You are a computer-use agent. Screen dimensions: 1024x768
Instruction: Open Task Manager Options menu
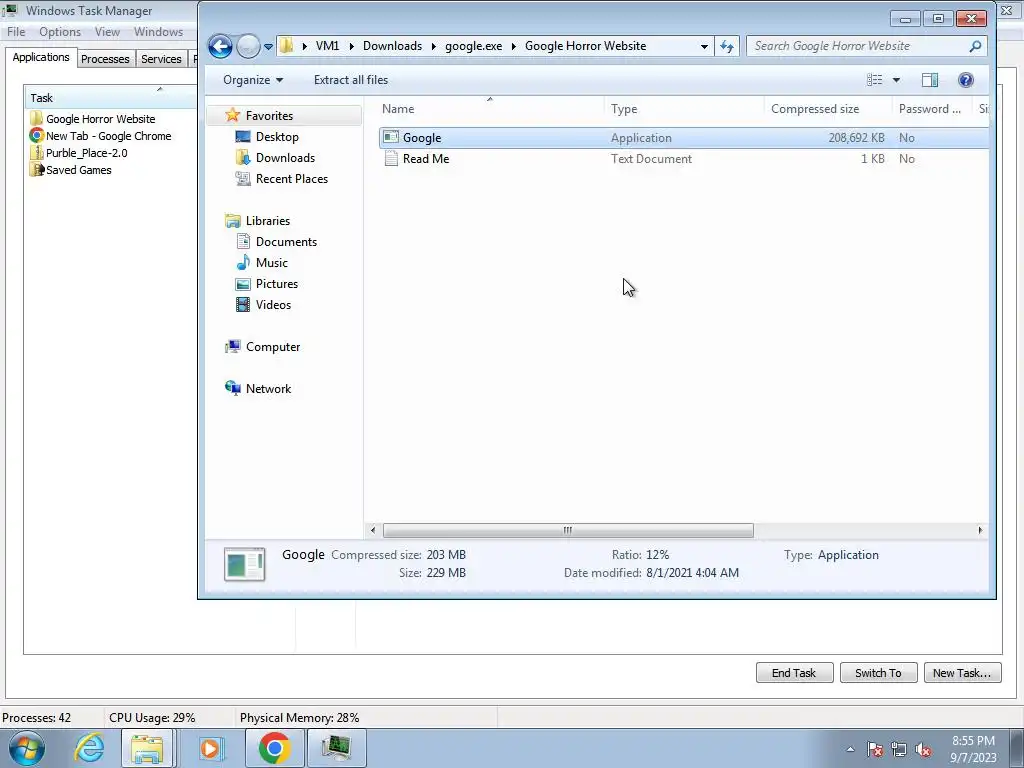coord(60,31)
